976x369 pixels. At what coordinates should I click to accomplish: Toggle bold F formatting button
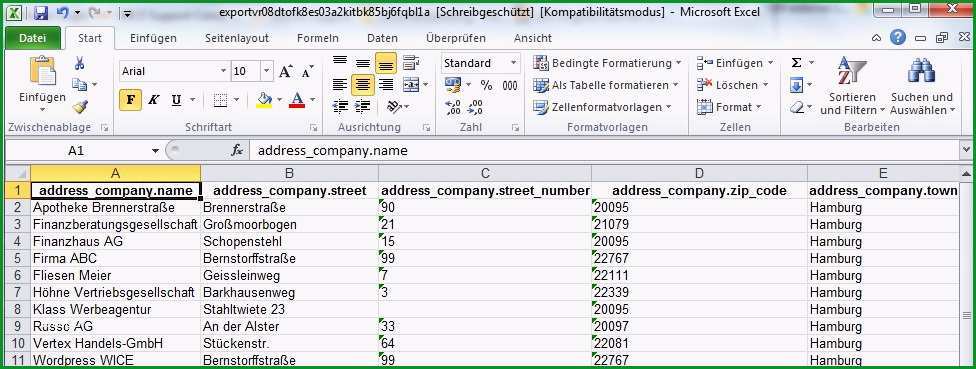tap(130, 100)
